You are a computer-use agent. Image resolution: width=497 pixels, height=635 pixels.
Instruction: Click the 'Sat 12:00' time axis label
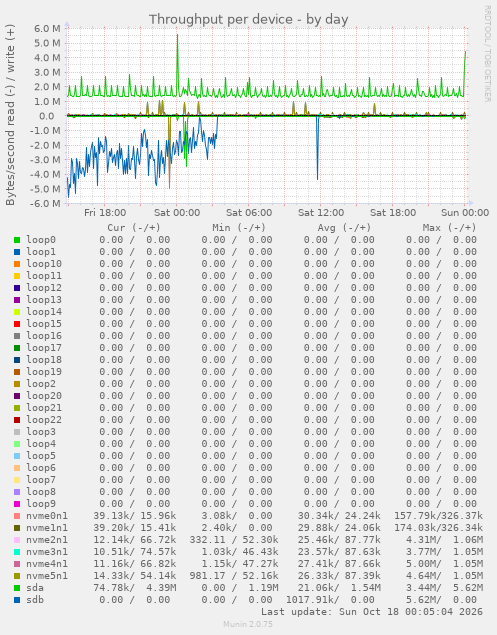321,213
